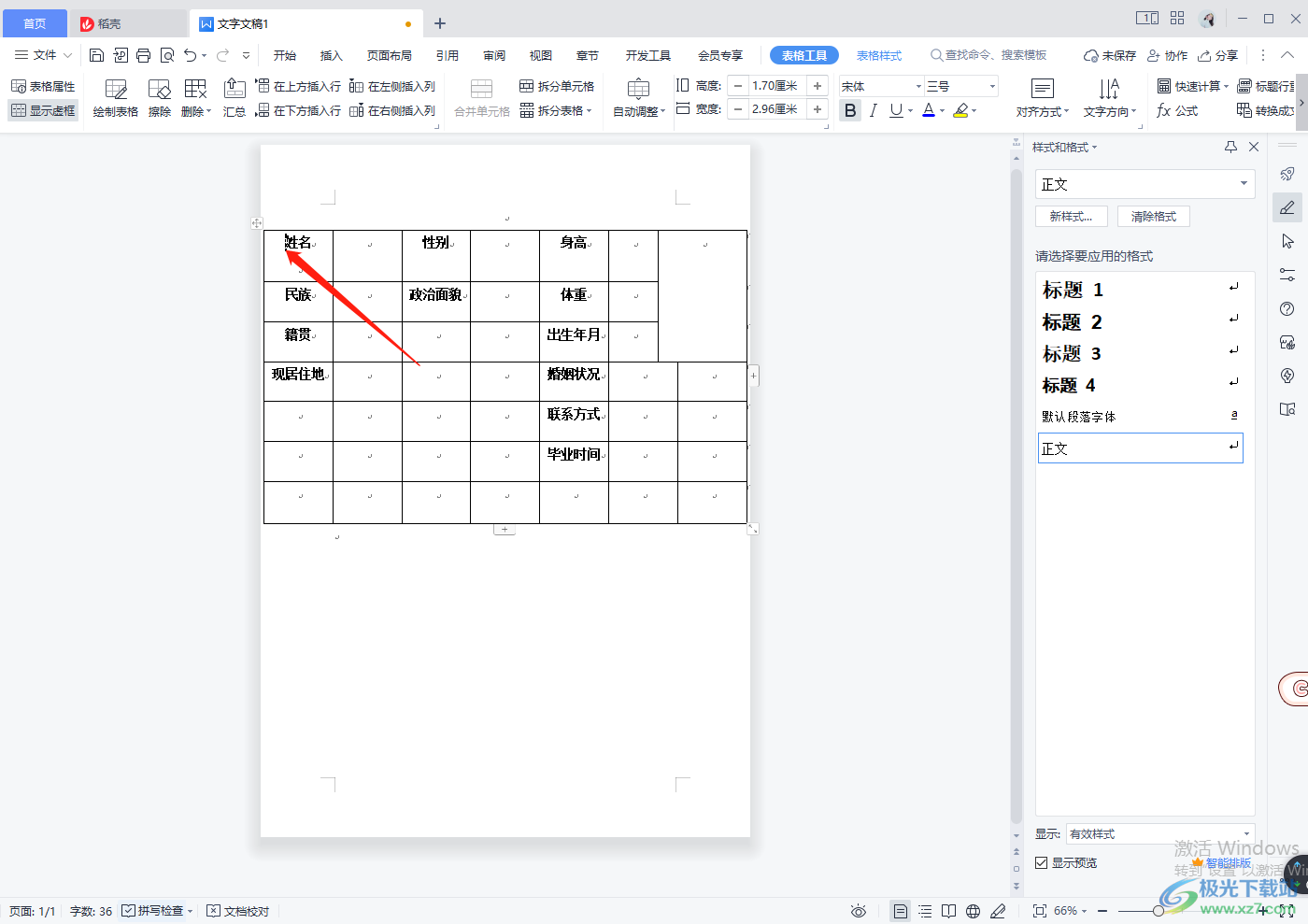
Task: Click the Print icon in quick toolbar
Action: (143, 55)
